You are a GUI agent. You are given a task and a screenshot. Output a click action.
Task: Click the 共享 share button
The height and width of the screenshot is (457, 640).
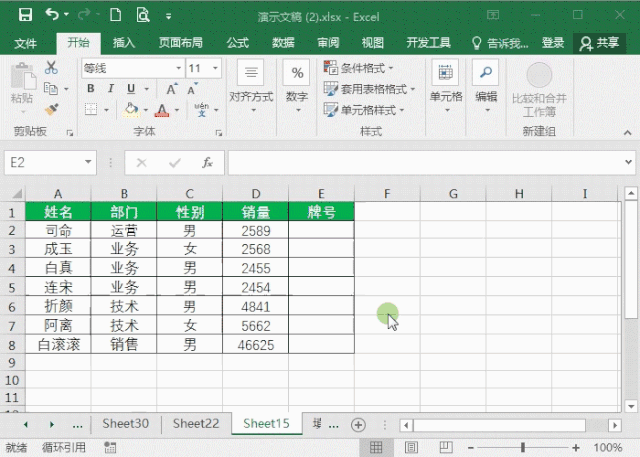pos(599,43)
